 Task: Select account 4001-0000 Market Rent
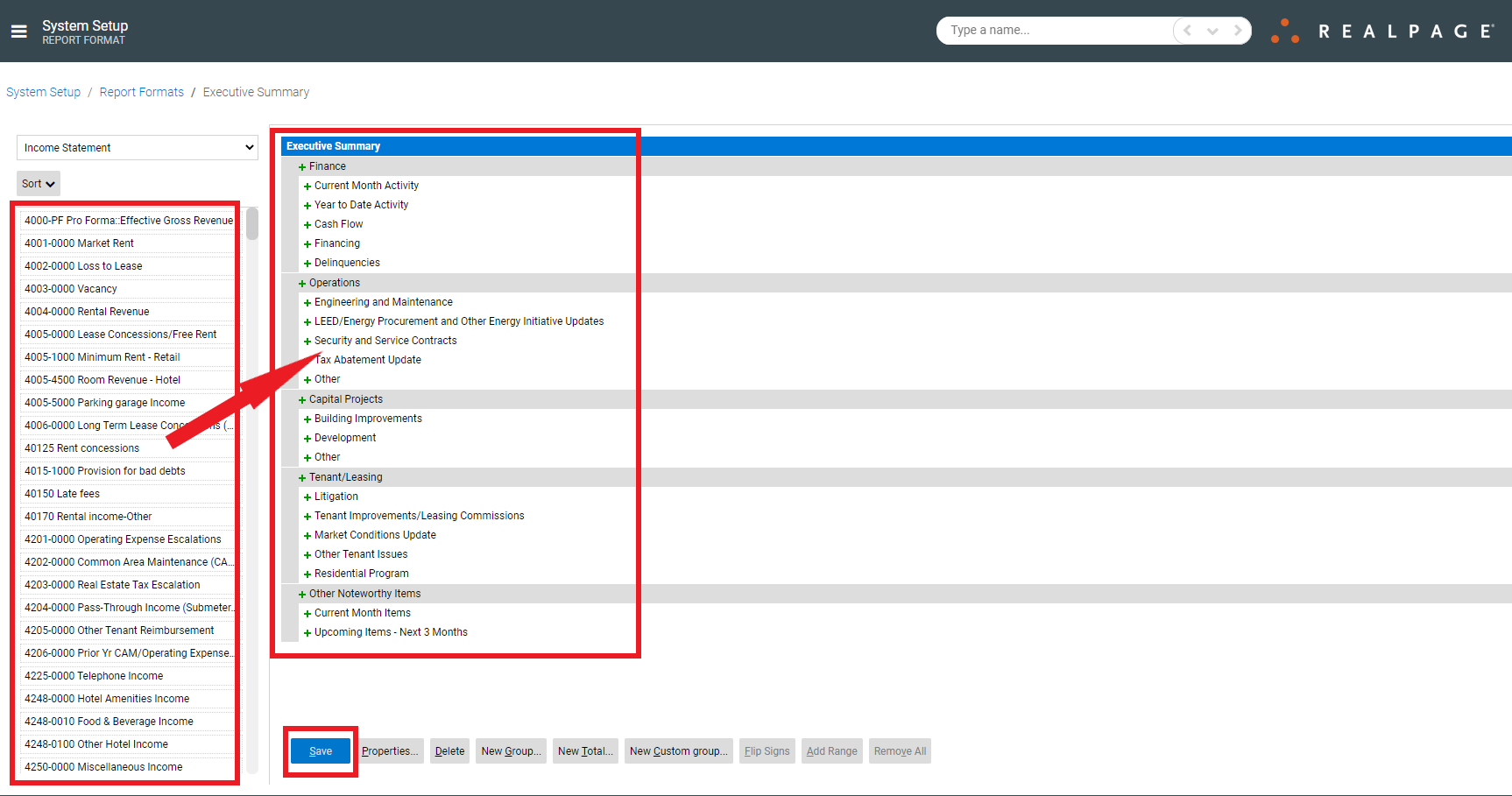click(x=128, y=243)
